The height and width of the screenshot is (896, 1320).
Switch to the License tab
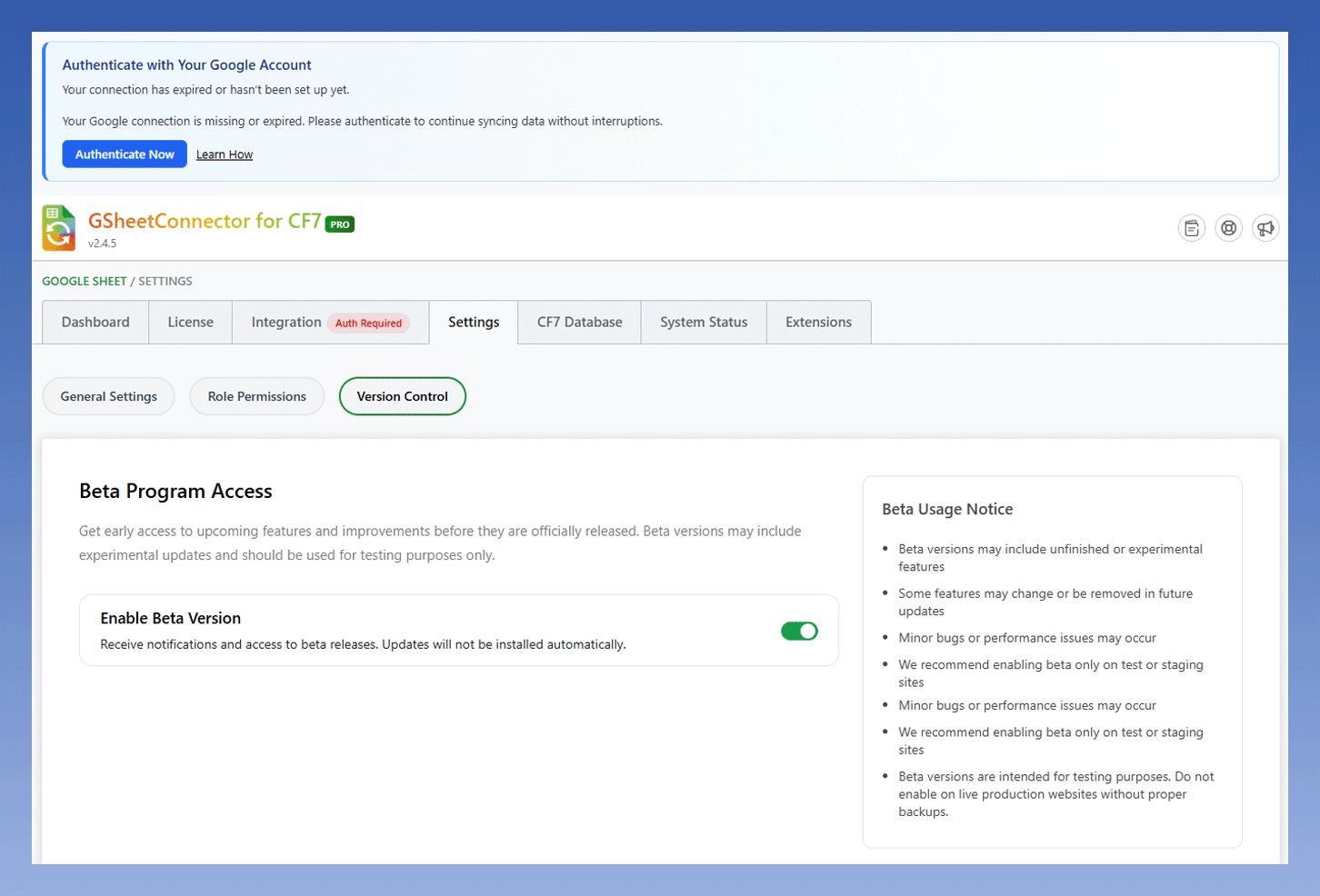pos(191,323)
